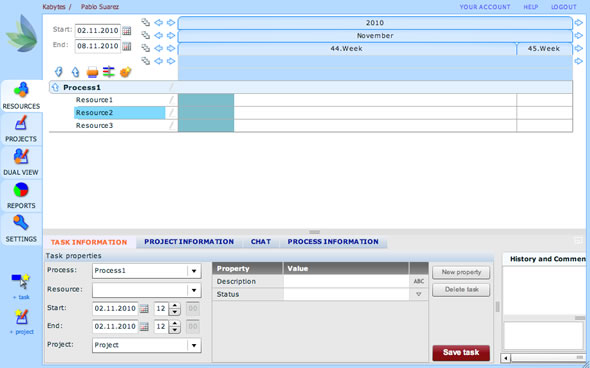Viewport: 590px width, 368px height.
Task: Open the Process dropdown
Action: pos(194,271)
